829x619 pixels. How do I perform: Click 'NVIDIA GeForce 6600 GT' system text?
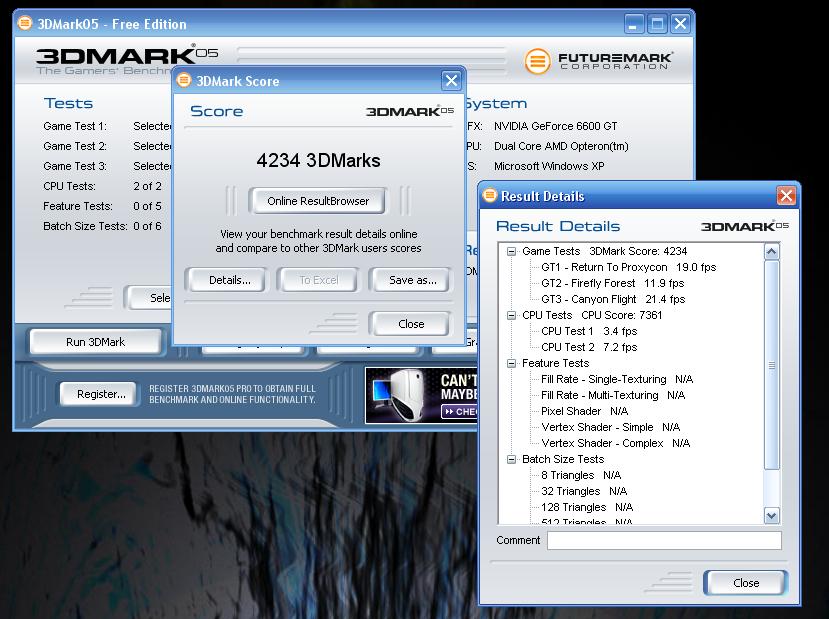[555, 126]
